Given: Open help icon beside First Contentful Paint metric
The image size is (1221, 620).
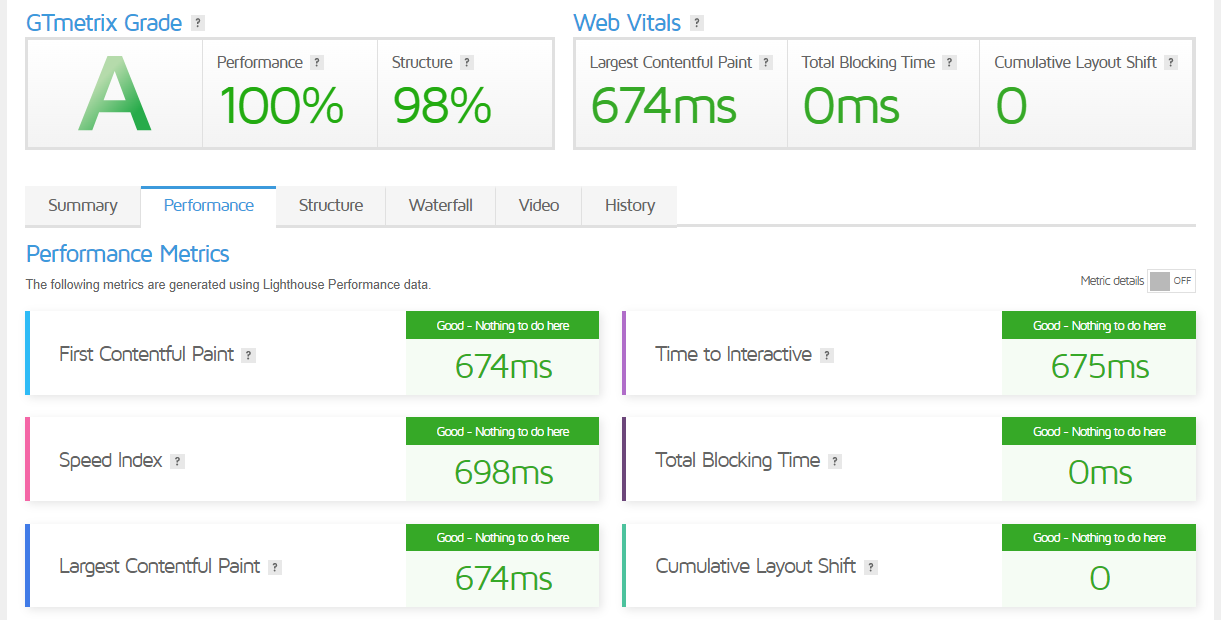Looking at the screenshot, I should point(249,355).
